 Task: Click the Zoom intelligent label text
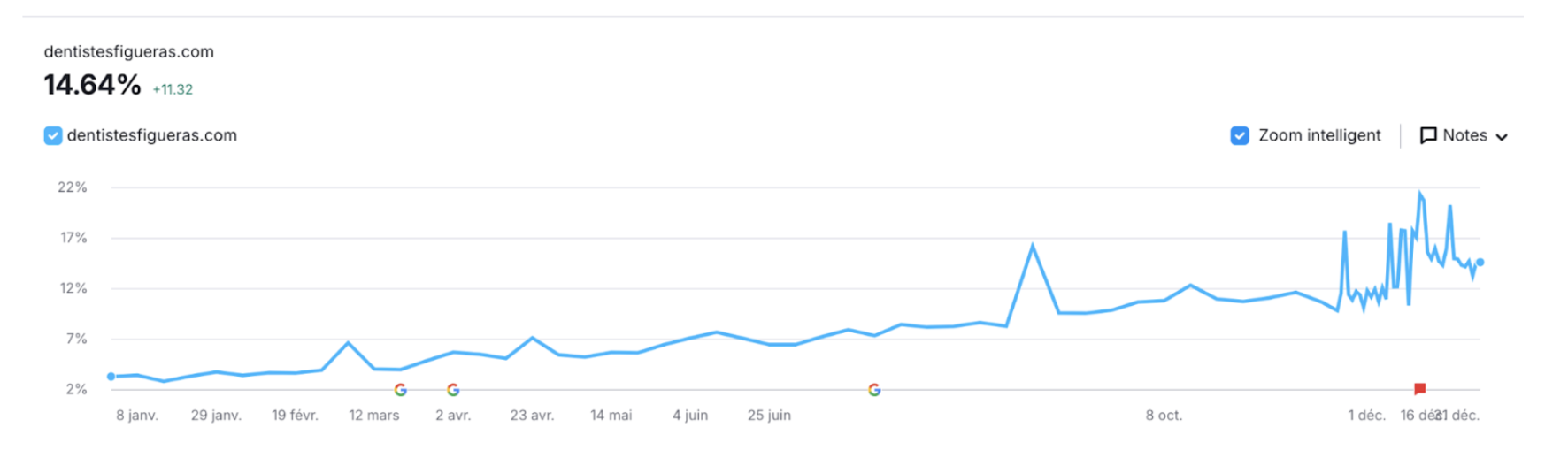[1319, 135]
